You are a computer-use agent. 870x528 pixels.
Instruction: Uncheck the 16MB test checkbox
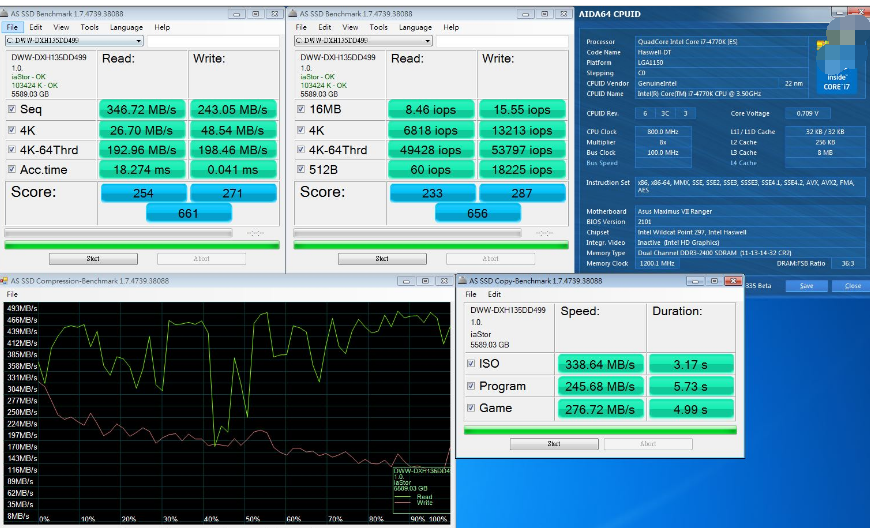[301, 109]
